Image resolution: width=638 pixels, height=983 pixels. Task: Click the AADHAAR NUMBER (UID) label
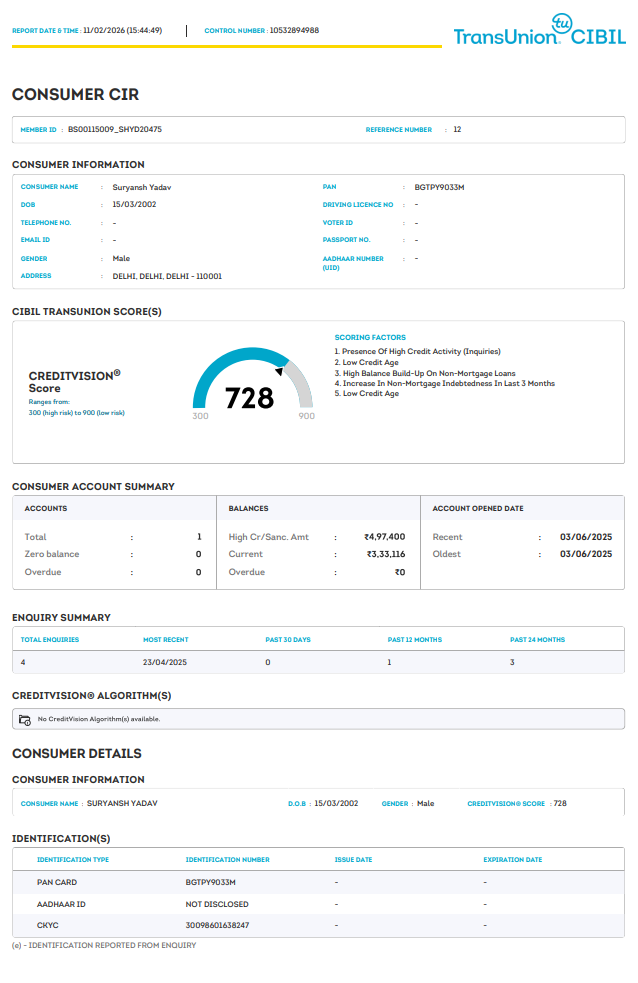[353, 263]
